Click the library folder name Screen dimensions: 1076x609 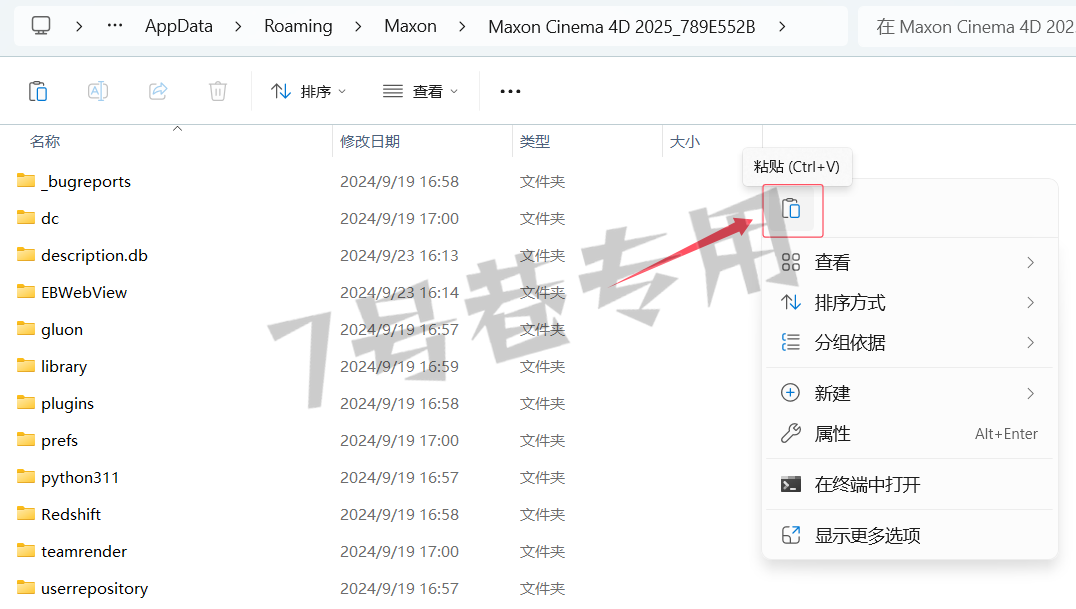coord(64,367)
